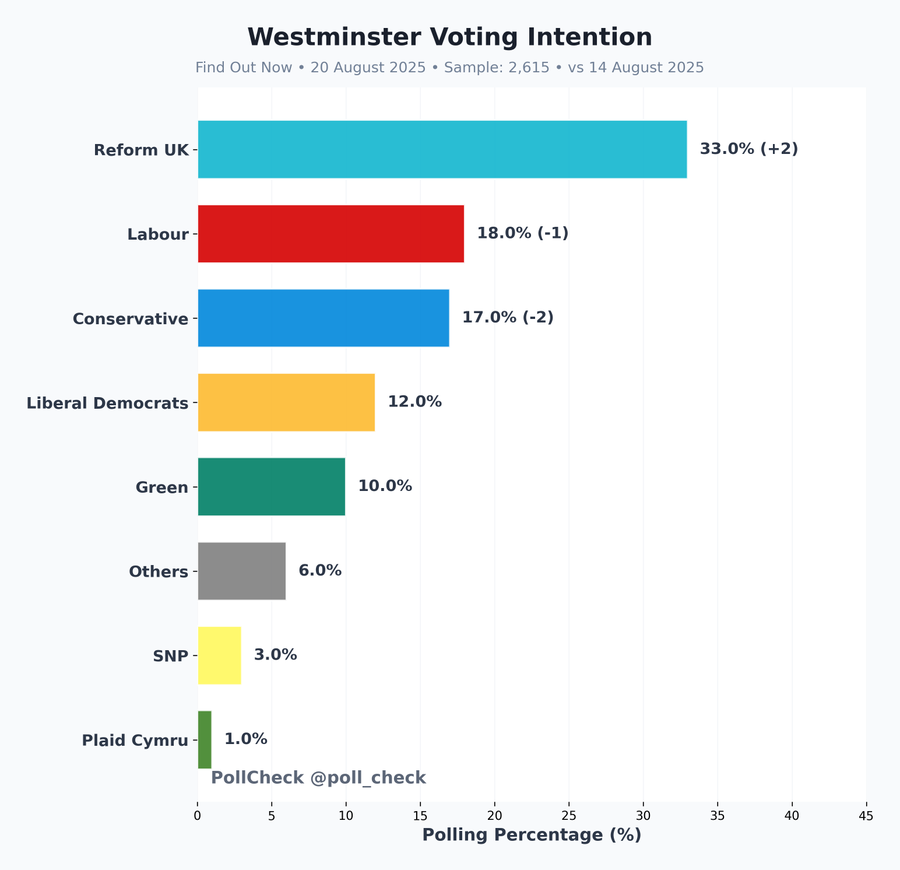Click the "Polling Percentage (%)" axis title
The image size is (900, 870).
531,835
